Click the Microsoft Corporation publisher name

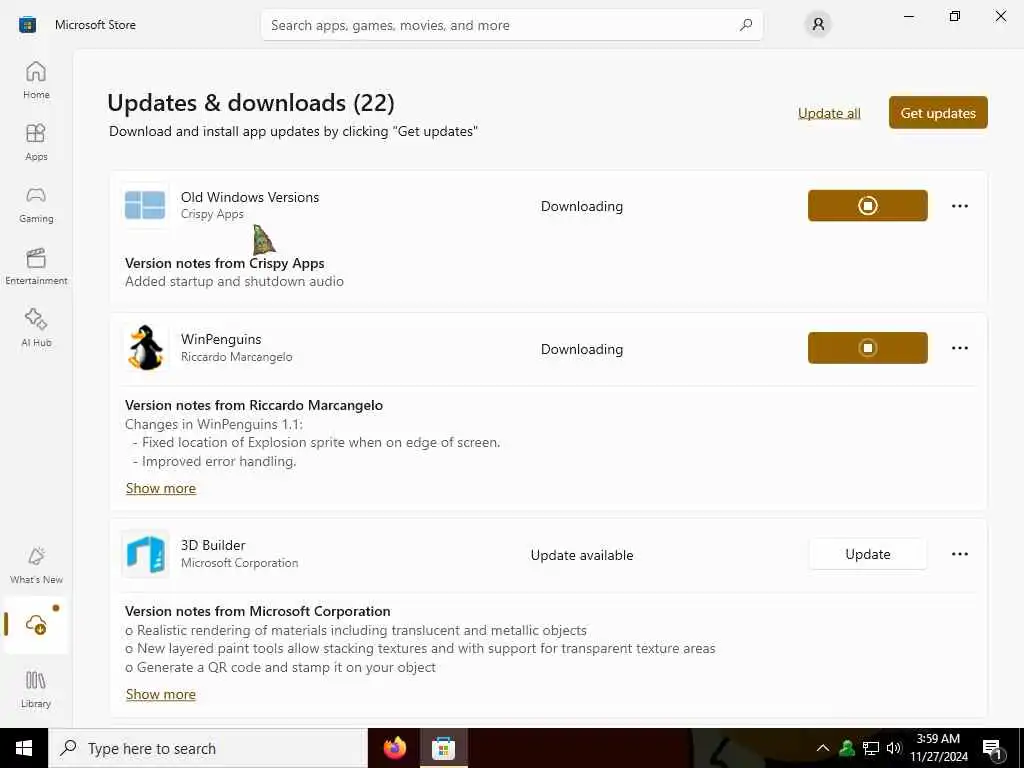click(239, 563)
